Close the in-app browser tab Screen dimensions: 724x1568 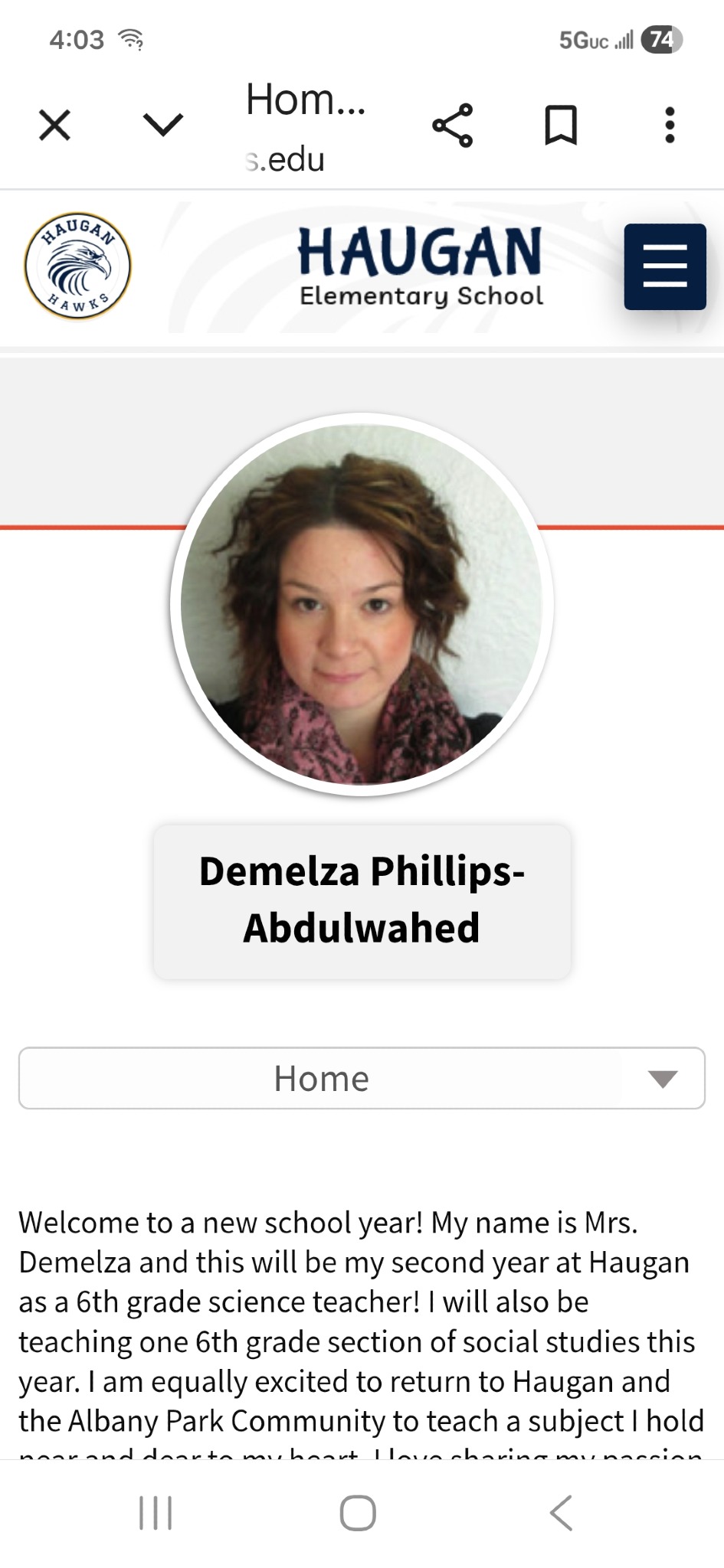[54, 126]
